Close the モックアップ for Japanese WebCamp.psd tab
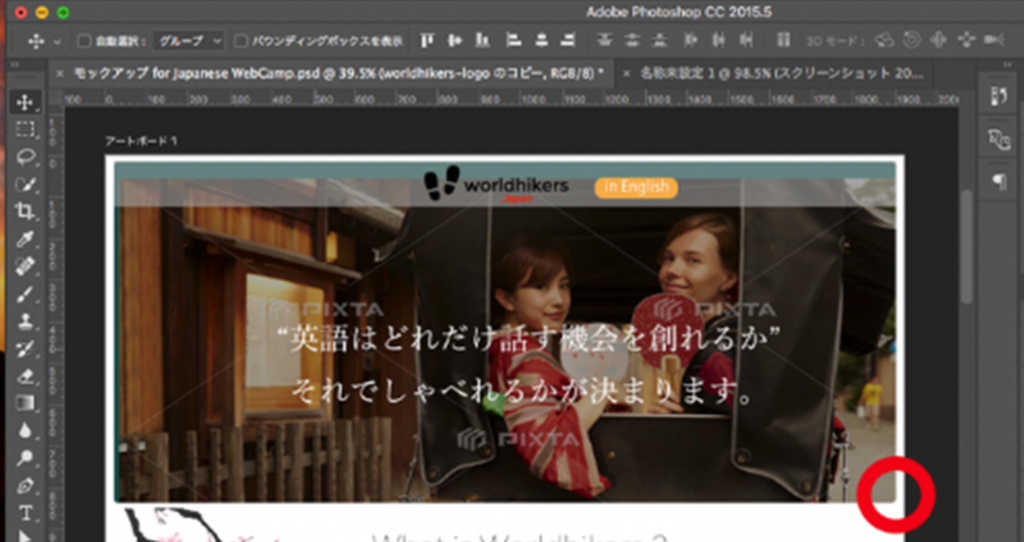1024x542 pixels. [x=59, y=74]
